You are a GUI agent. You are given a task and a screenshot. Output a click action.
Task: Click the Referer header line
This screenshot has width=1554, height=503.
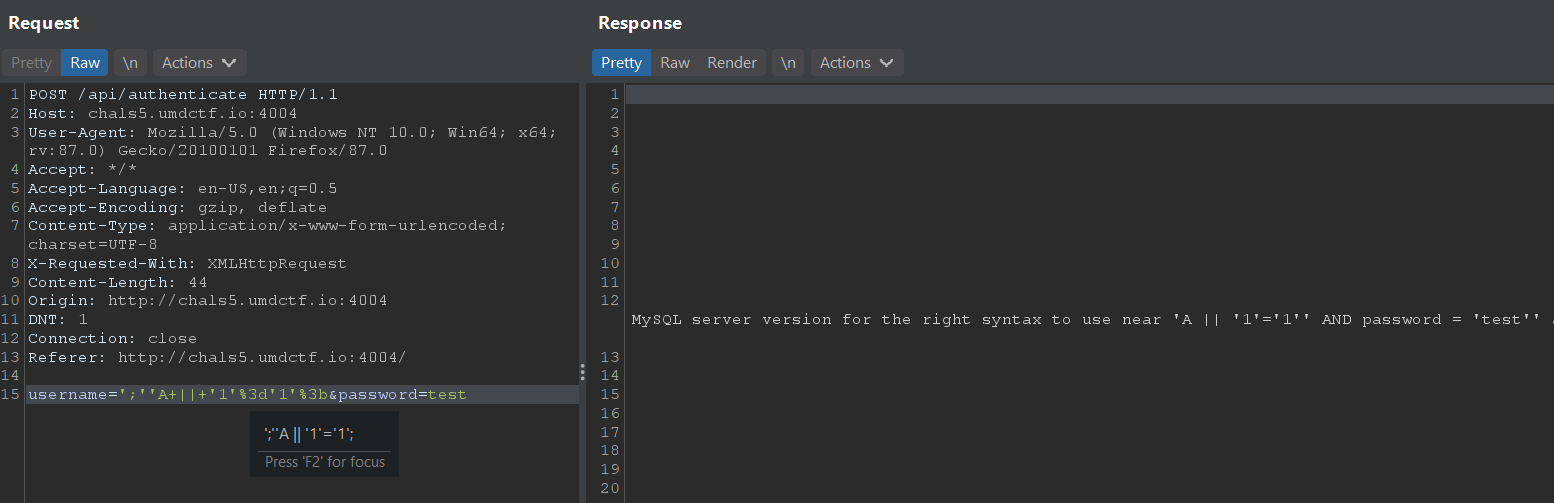pos(217,357)
